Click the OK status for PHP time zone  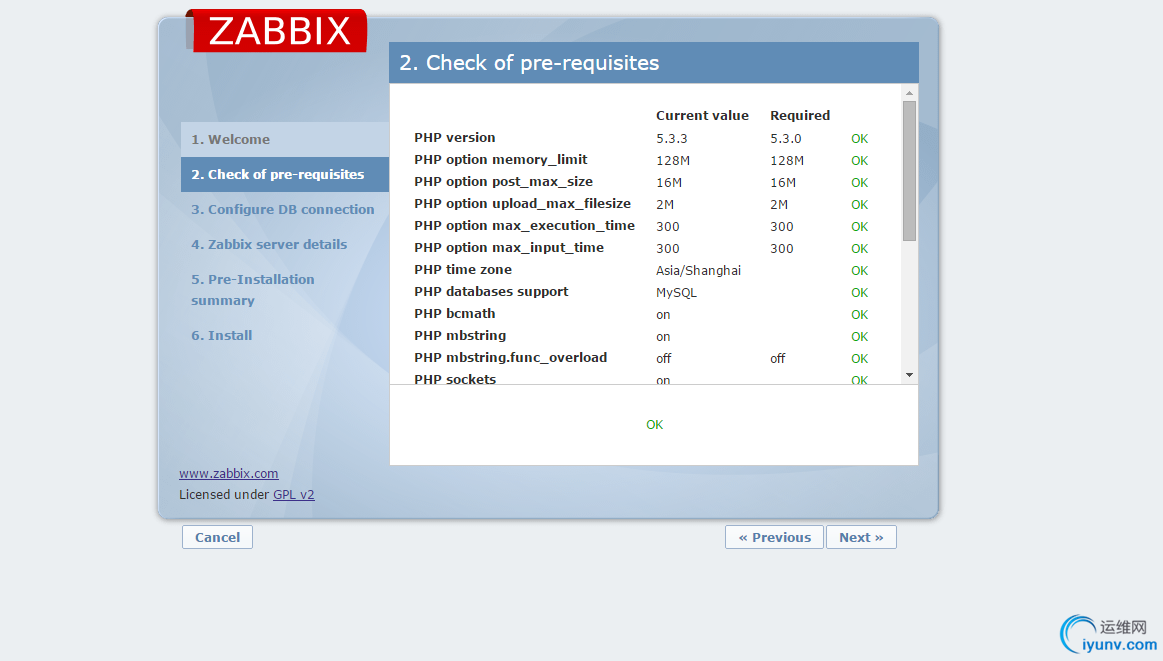(860, 271)
